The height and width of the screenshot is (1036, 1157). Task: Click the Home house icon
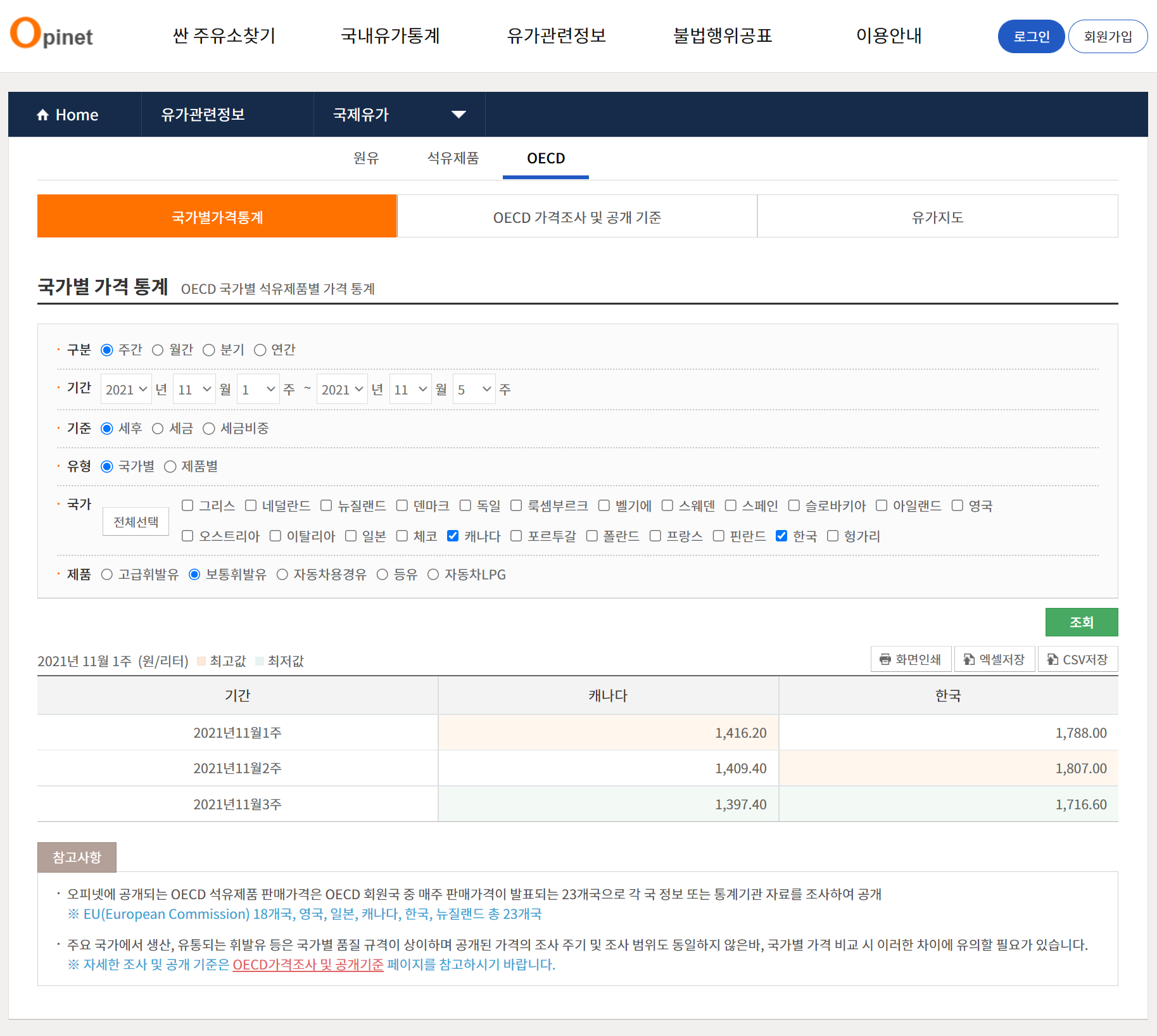click(x=42, y=115)
